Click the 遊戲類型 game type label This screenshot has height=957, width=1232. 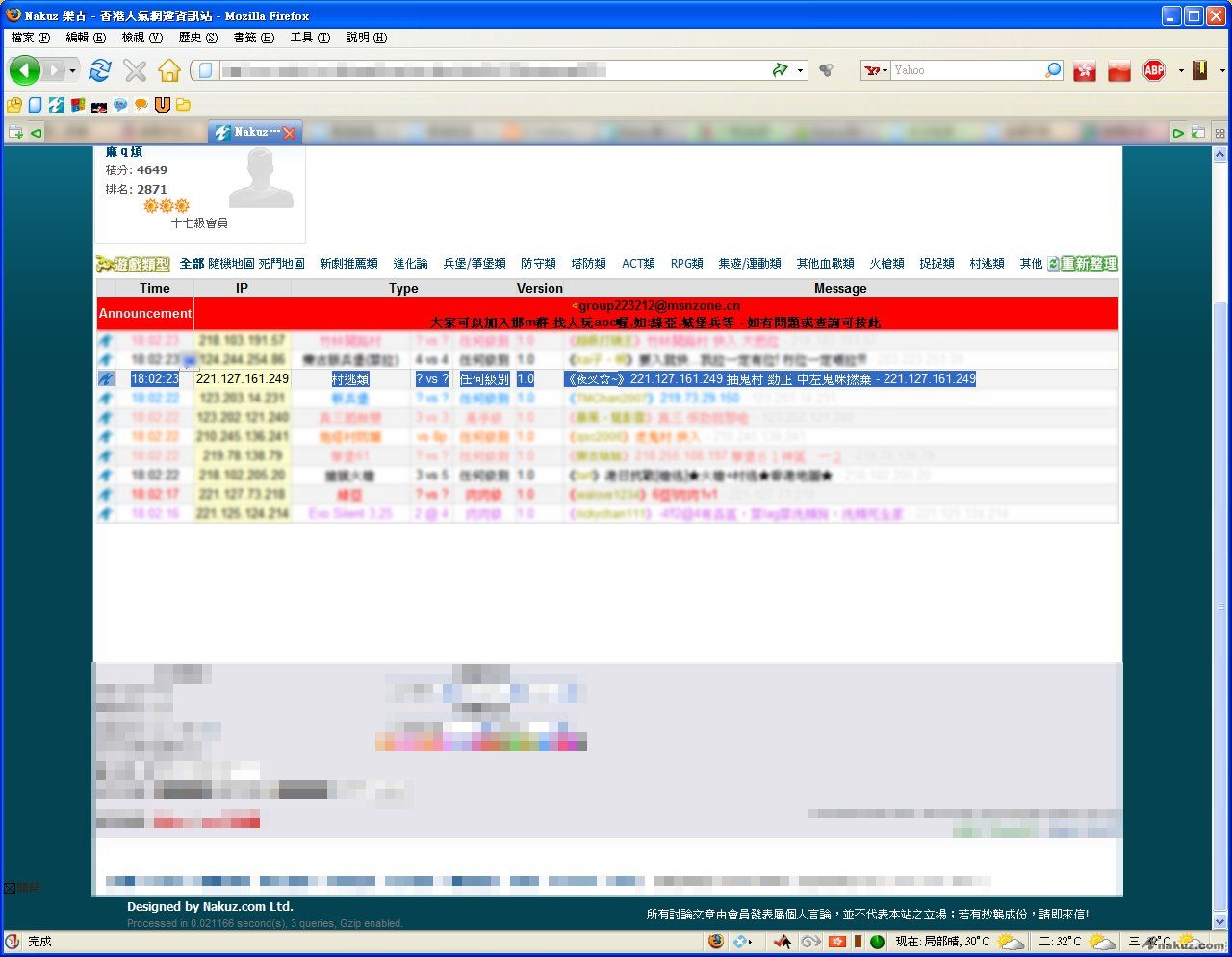tap(133, 264)
